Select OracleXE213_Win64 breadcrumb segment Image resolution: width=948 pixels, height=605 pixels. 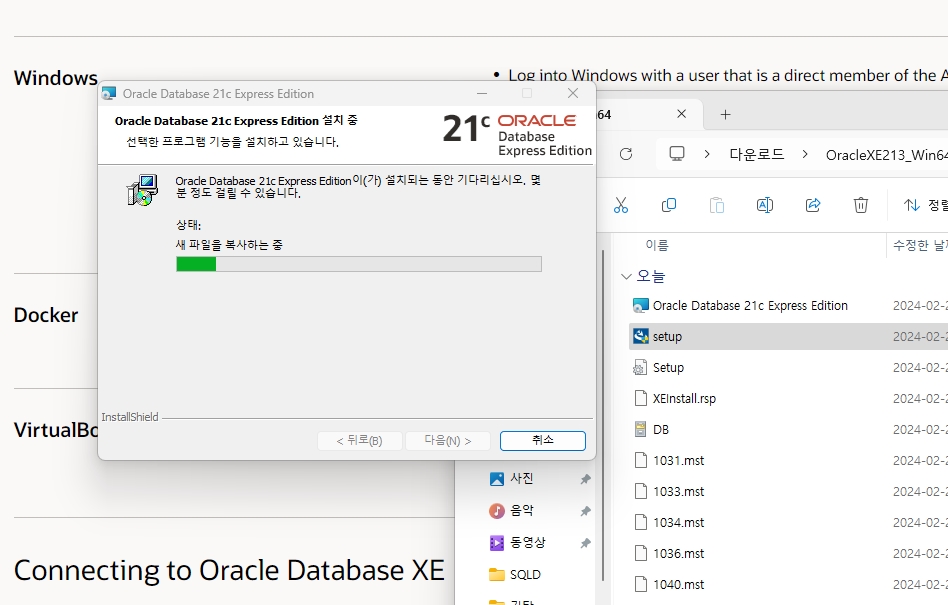886,155
